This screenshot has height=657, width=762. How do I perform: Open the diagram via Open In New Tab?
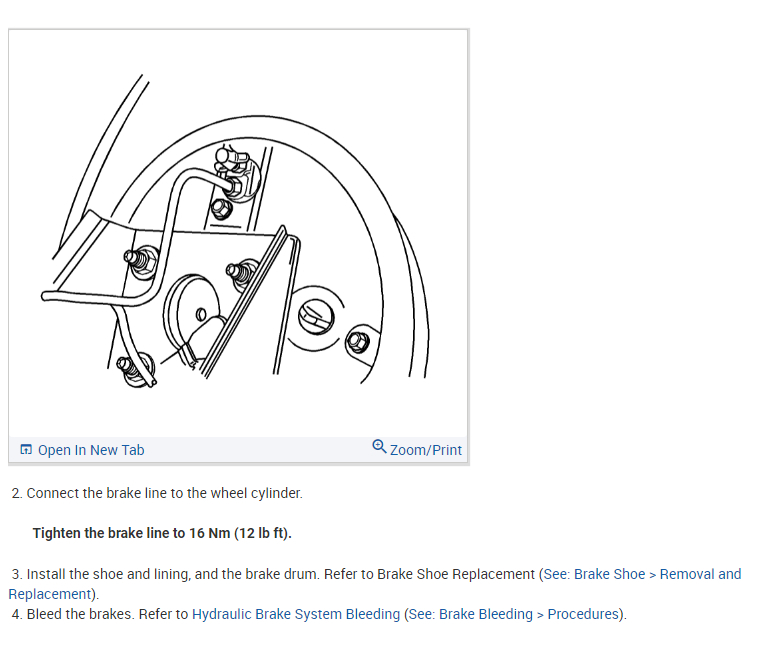pyautogui.click(x=91, y=450)
